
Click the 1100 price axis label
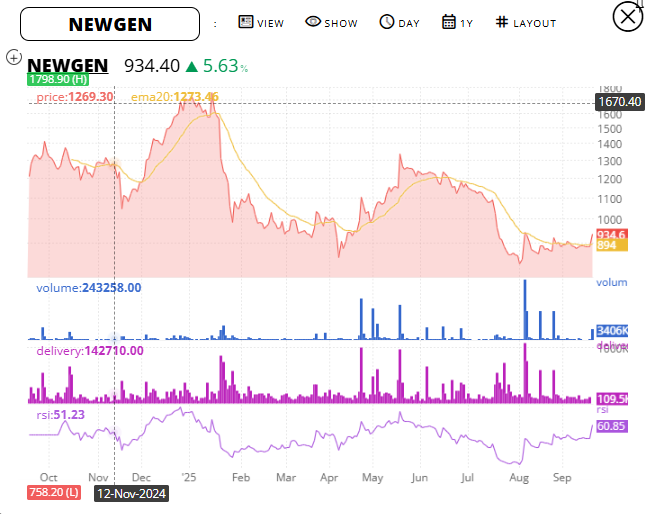(x=610, y=199)
